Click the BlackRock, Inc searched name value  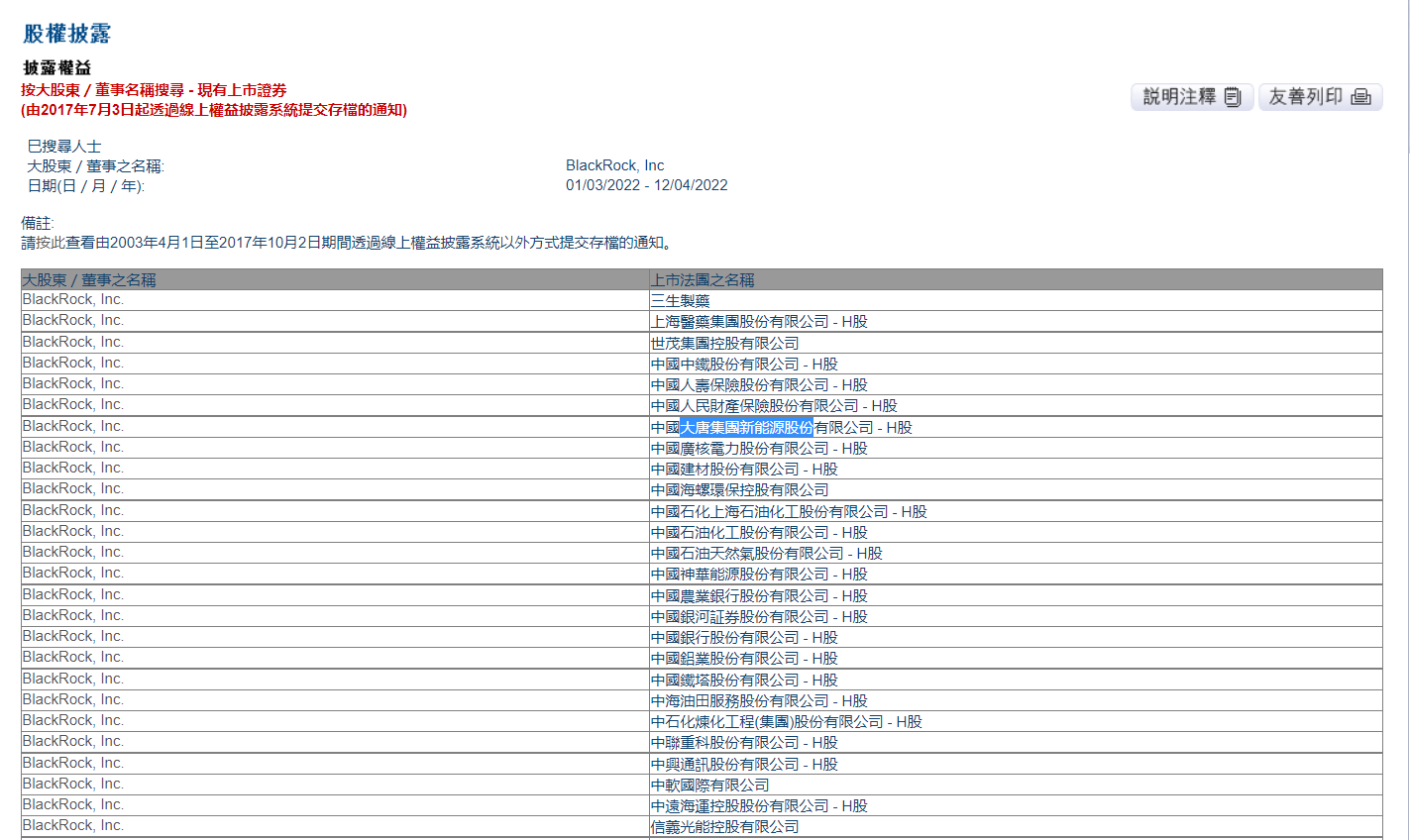tap(615, 165)
